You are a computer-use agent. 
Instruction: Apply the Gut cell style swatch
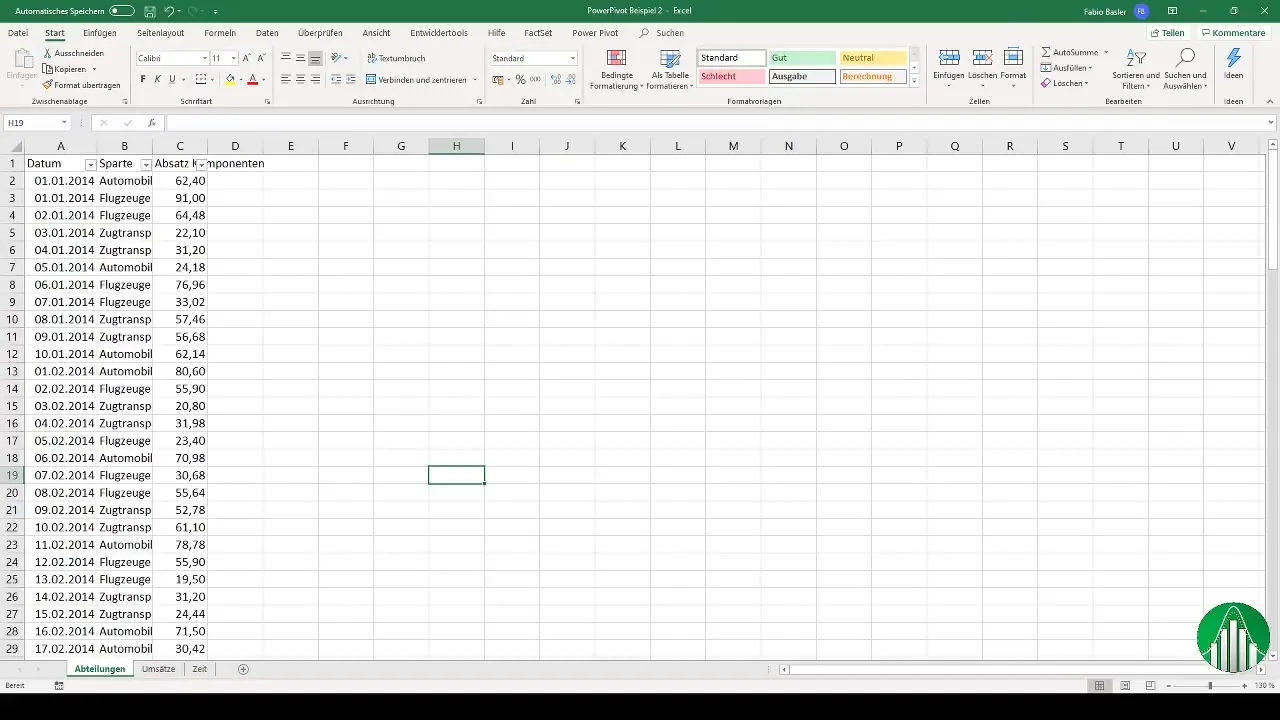pos(802,58)
